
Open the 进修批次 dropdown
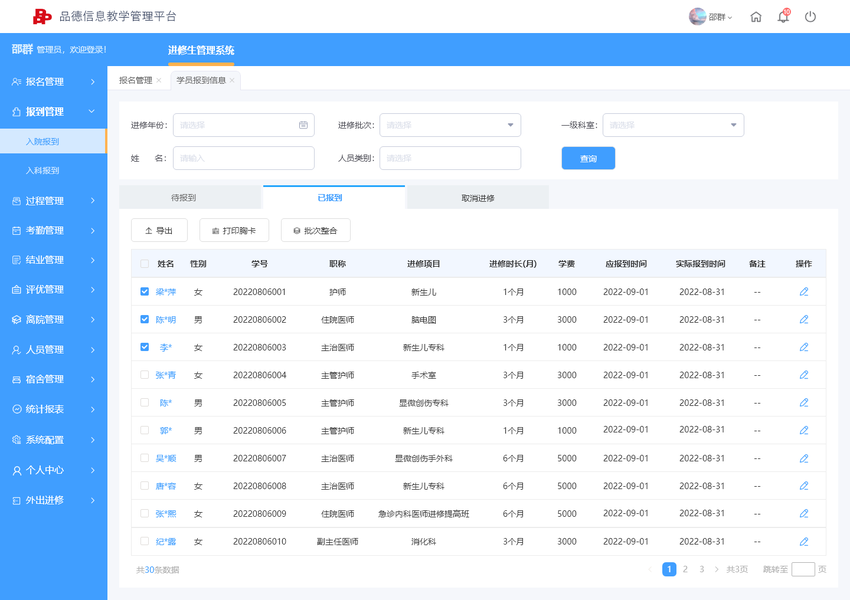450,125
